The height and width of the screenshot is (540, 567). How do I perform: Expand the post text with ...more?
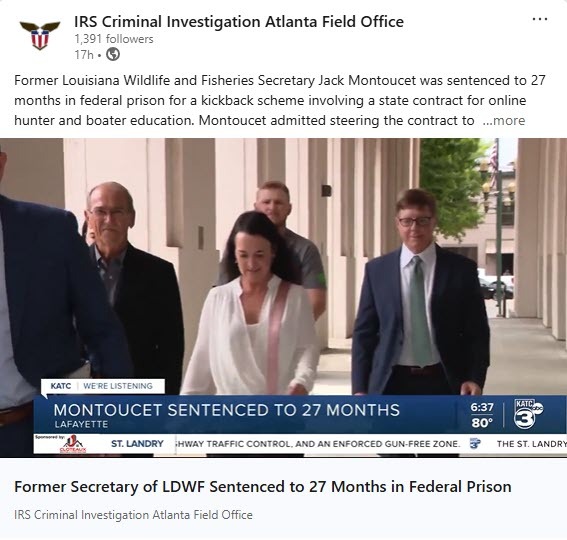click(x=504, y=120)
